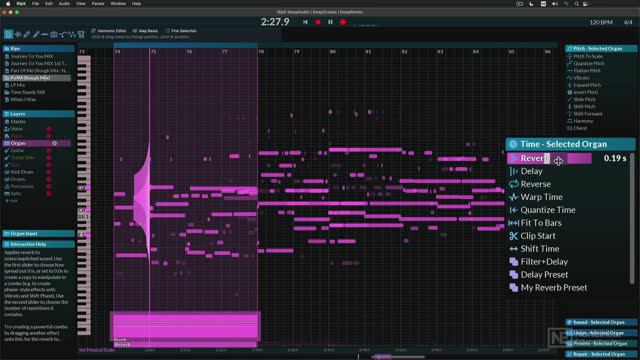Click the Invert Pitch round icon
Viewport: 640px width, 360px height.
click(x=570, y=92)
